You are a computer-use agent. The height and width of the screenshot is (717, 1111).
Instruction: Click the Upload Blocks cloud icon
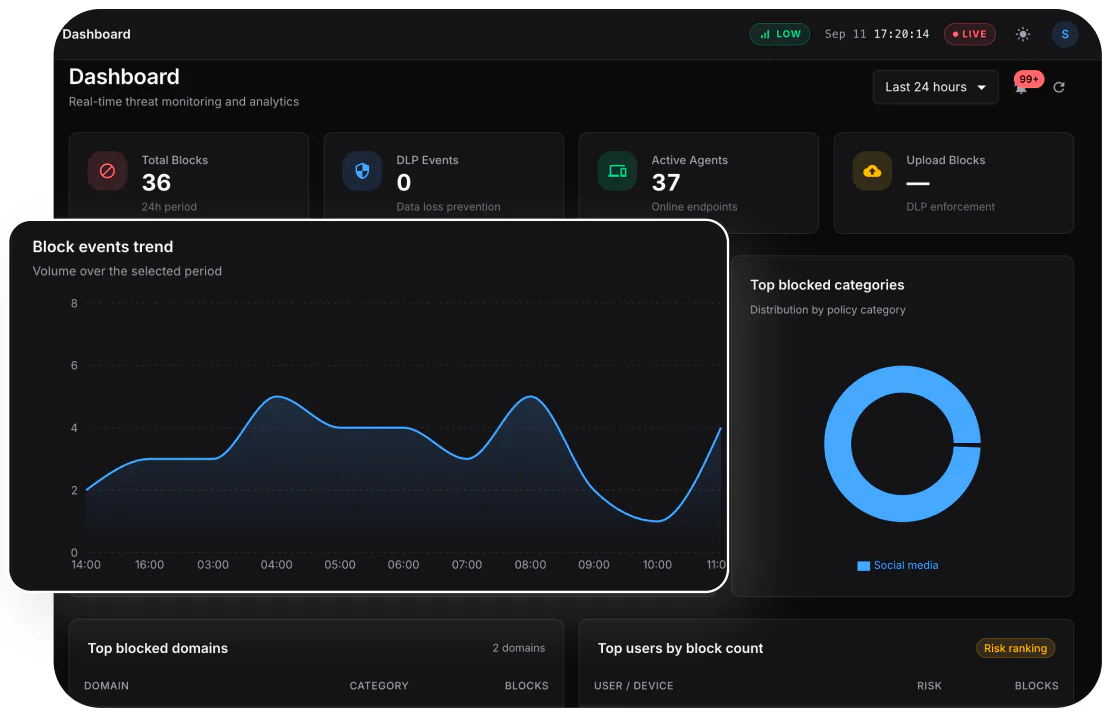click(872, 171)
